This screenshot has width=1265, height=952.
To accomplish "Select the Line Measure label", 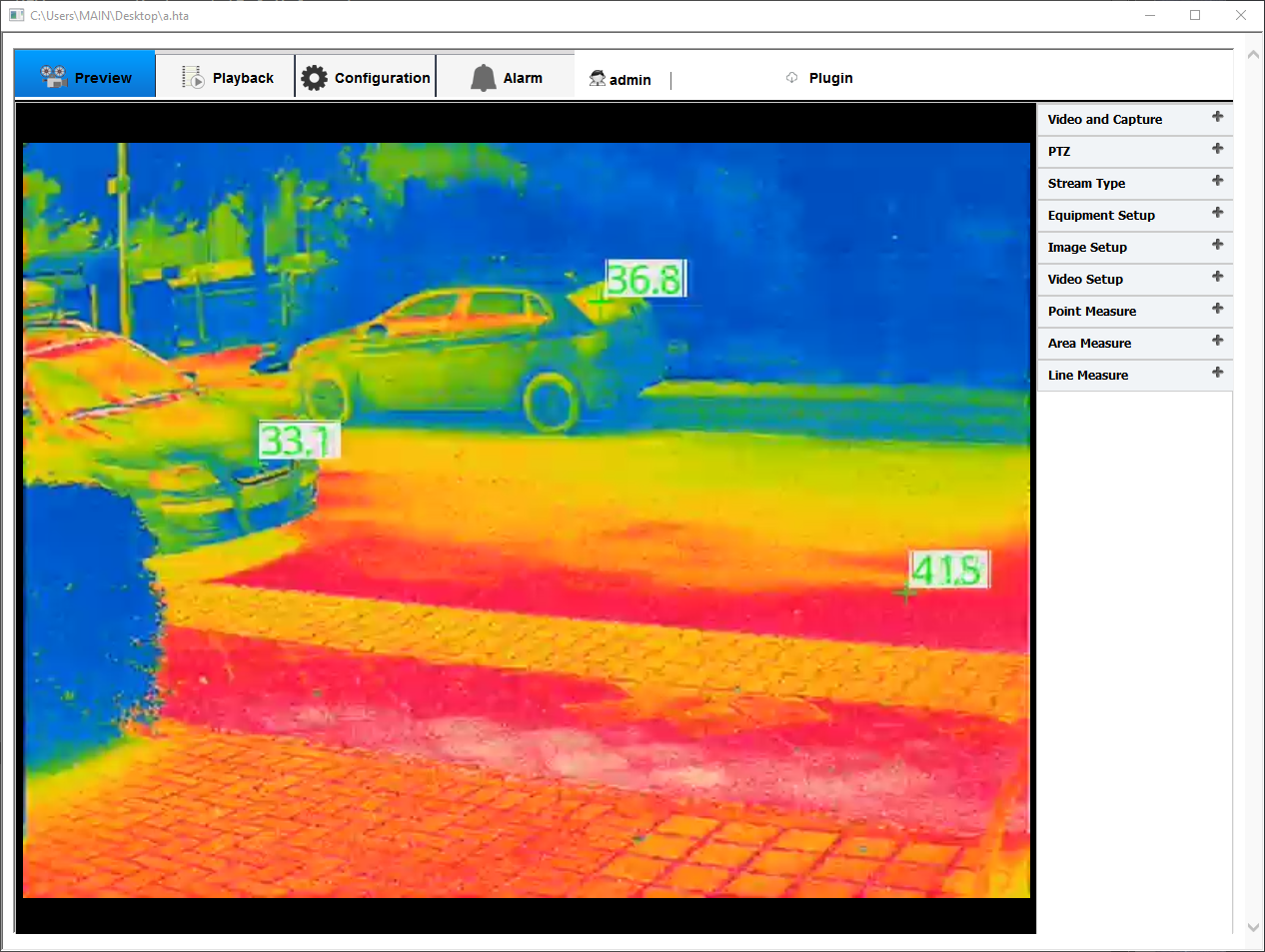I will 1088,375.
